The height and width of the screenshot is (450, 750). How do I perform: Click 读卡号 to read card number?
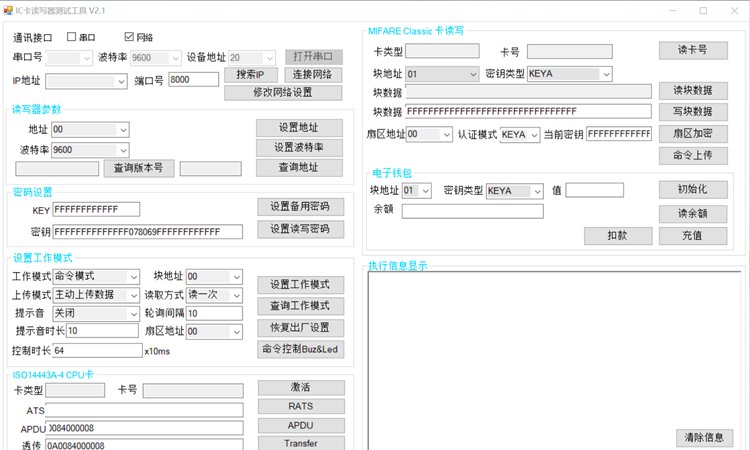[x=693, y=50]
